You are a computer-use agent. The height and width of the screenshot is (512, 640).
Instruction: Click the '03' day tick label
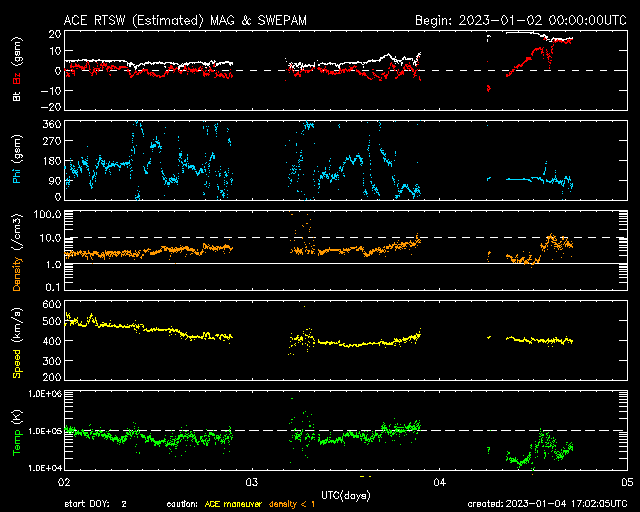pyautogui.click(x=252, y=483)
